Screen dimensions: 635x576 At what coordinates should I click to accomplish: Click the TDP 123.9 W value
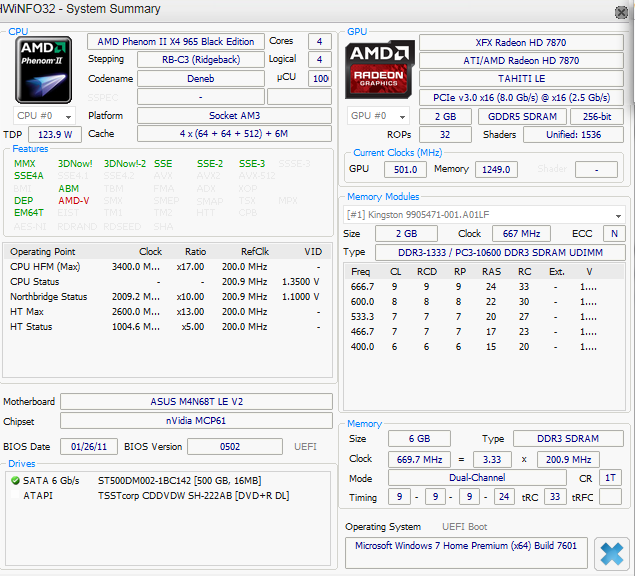pos(55,134)
